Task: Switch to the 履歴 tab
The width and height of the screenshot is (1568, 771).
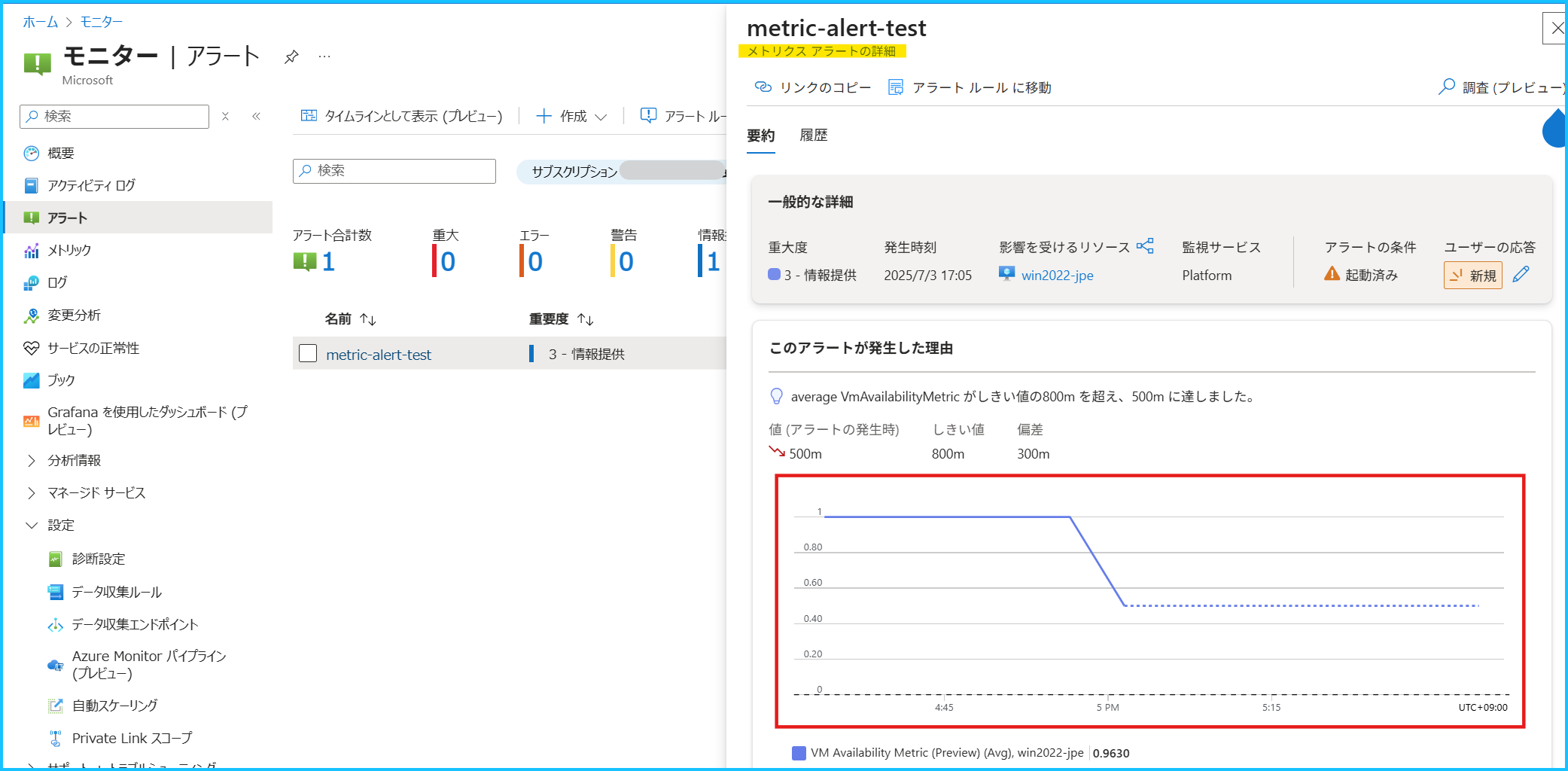Action: [813, 136]
